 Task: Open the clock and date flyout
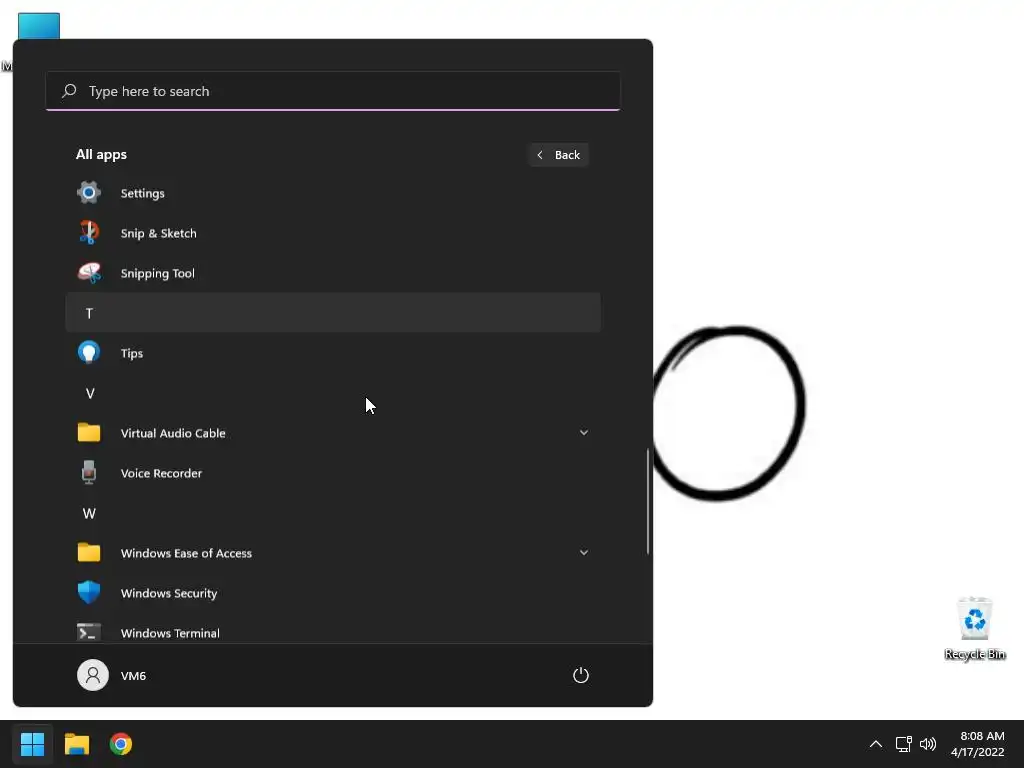pos(978,744)
